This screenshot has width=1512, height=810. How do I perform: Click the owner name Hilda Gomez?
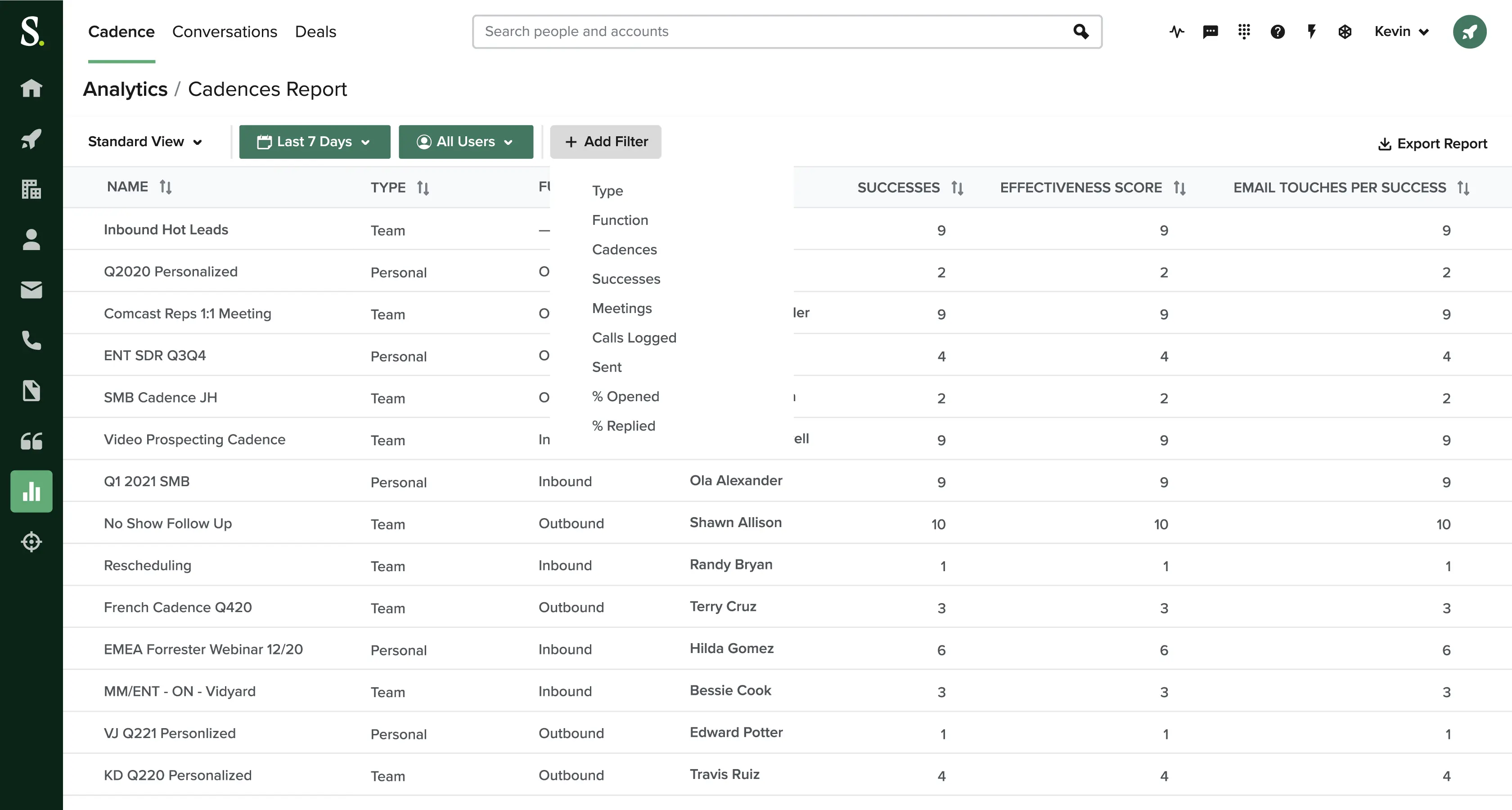point(731,648)
